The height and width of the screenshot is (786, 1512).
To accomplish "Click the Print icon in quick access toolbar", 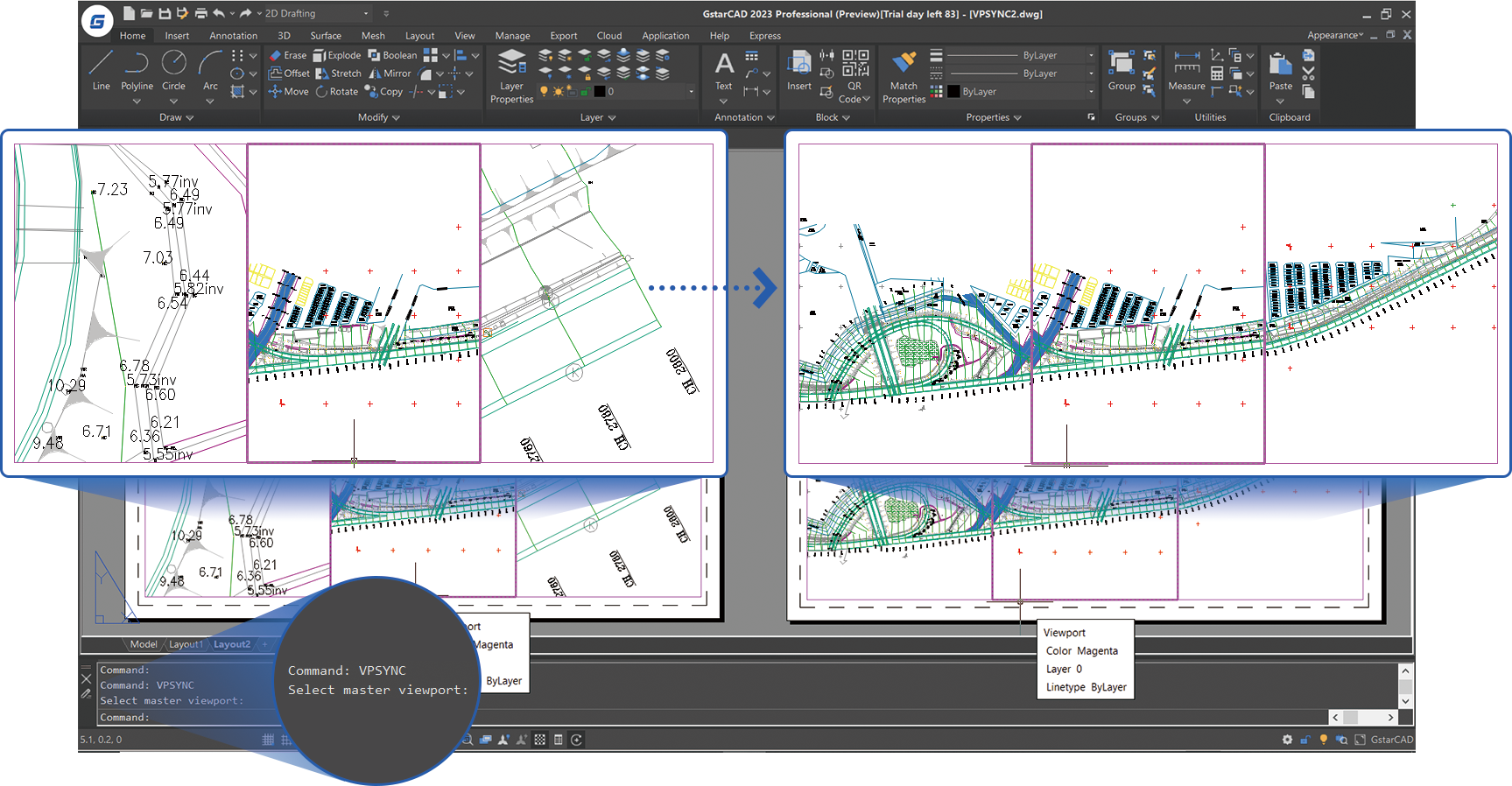I will click(200, 13).
